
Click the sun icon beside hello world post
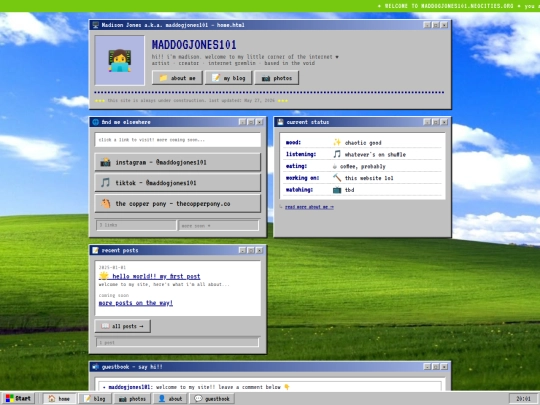(104, 276)
